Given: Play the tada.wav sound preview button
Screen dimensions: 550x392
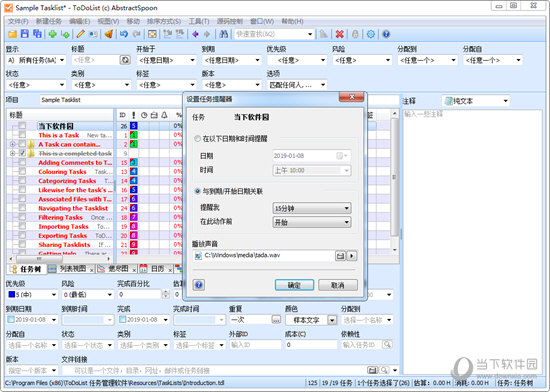Looking at the screenshot, I should coord(352,256).
